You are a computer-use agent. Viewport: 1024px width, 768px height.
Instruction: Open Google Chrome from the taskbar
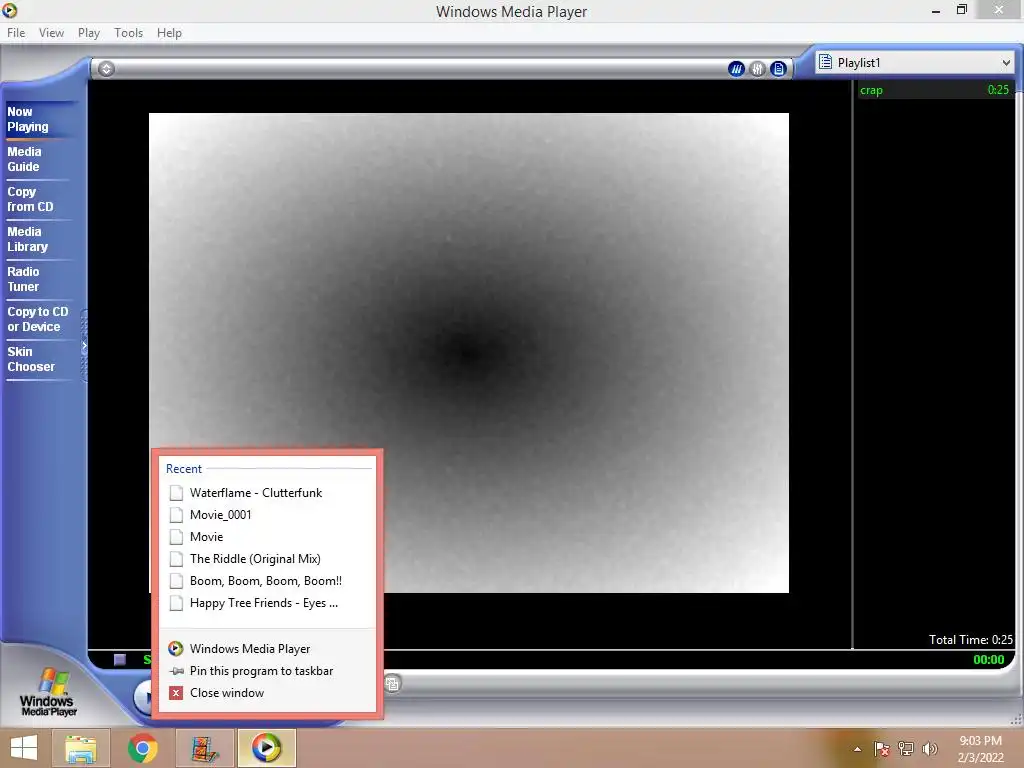point(142,748)
